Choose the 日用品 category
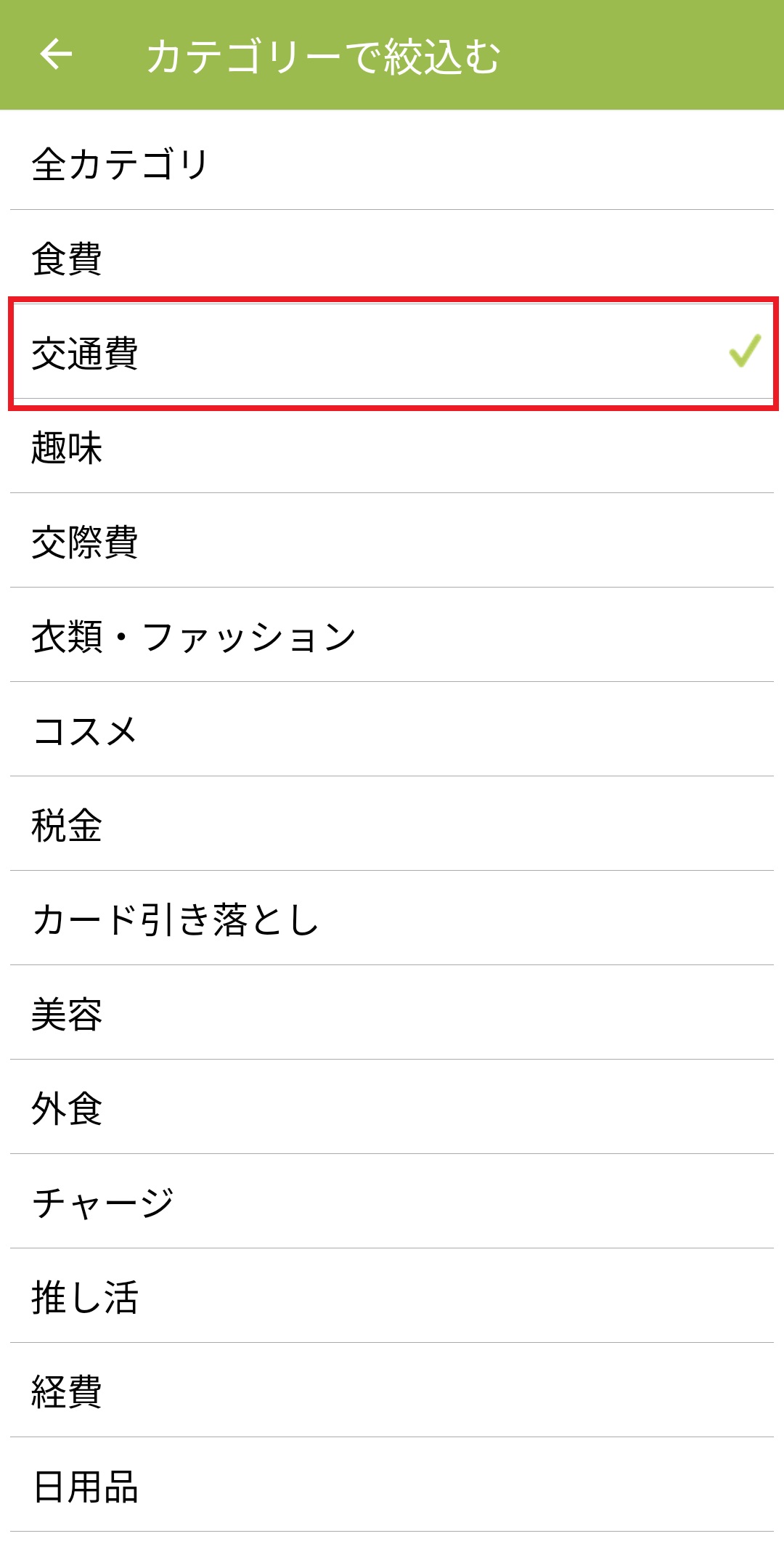 tap(86, 1486)
